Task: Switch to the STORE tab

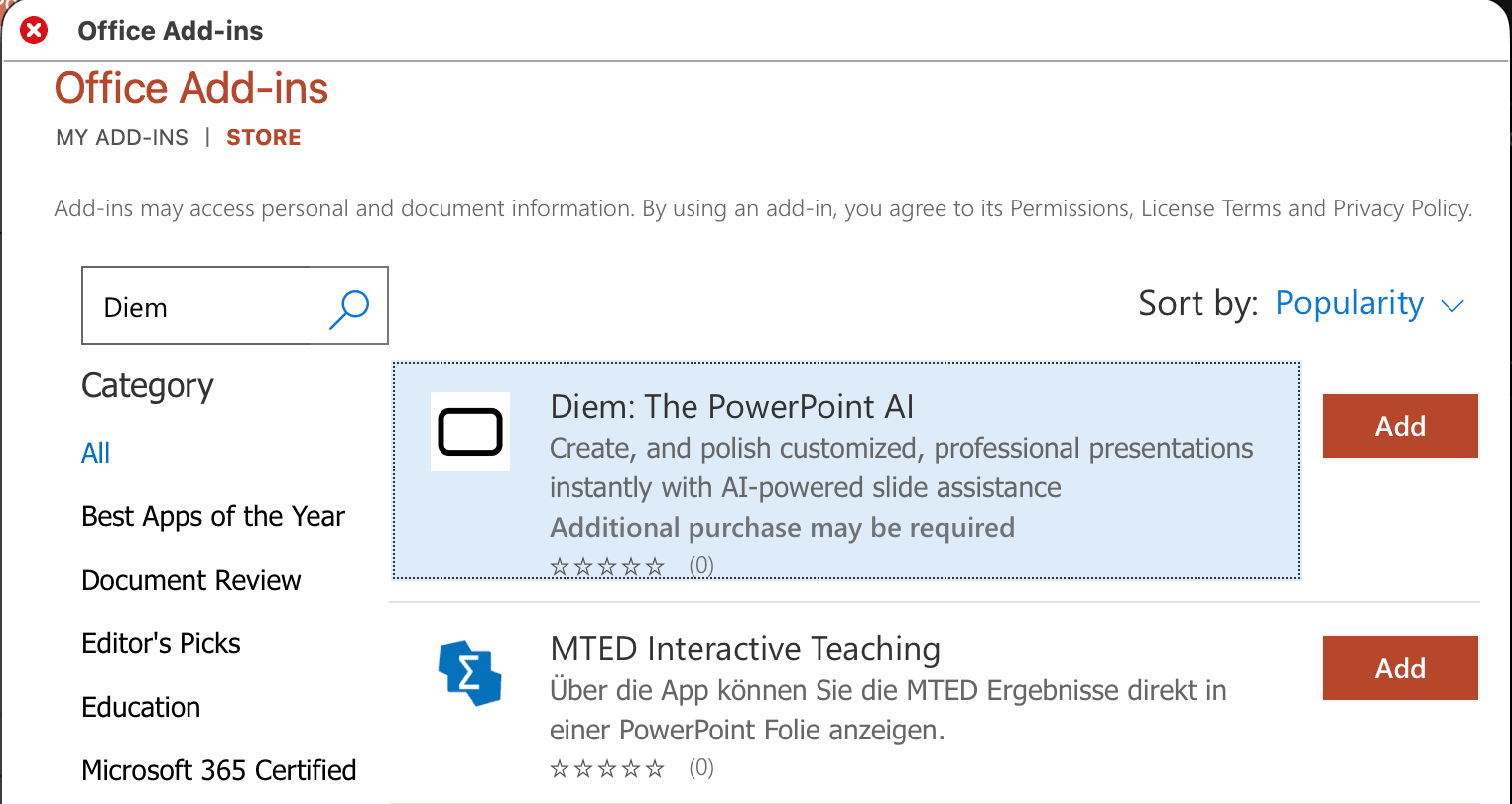Action: [263, 137]
